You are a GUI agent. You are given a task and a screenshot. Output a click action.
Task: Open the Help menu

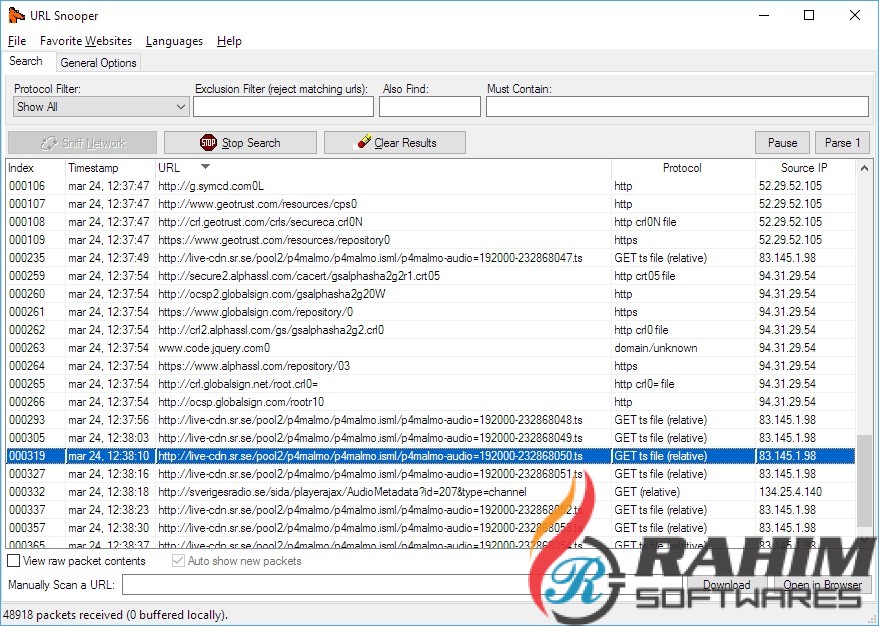pyautogui.click(x=229, y=41)
